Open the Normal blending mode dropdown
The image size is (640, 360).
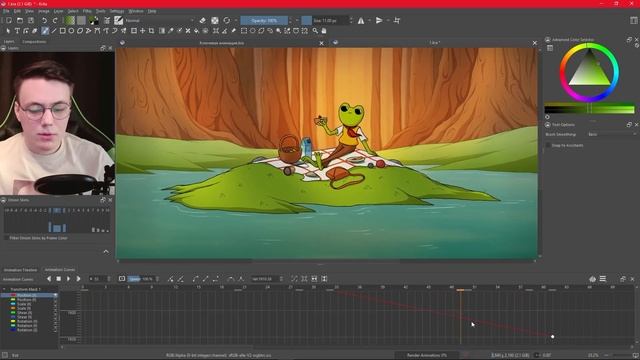(160, 20)
